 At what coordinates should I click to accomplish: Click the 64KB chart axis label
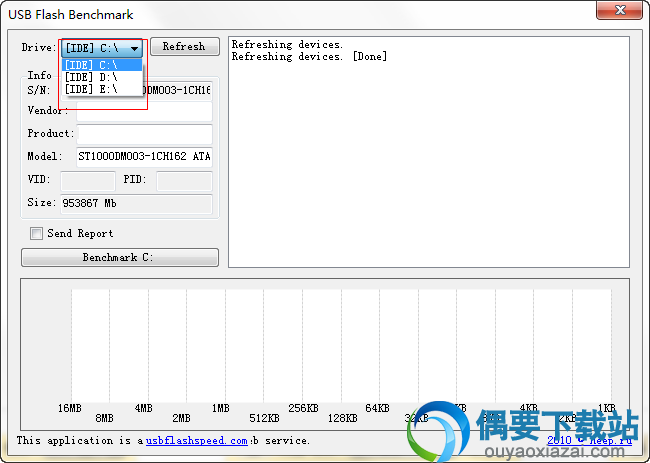point(377,408)
